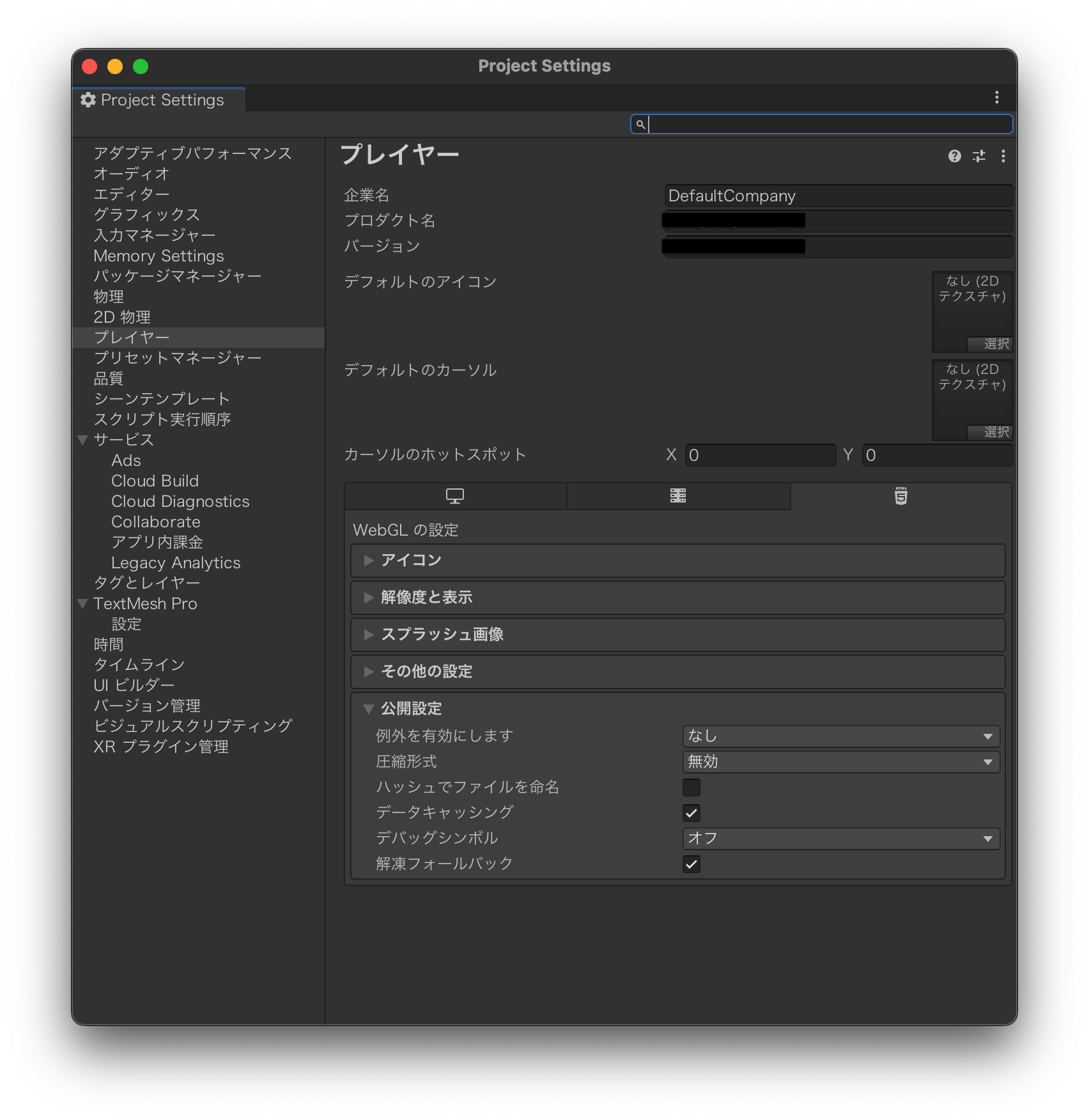The width and height of the screenshot is (1089, 1120).
Task: Switch to the WebGL HTML5 platform tab
Action: 901,496
